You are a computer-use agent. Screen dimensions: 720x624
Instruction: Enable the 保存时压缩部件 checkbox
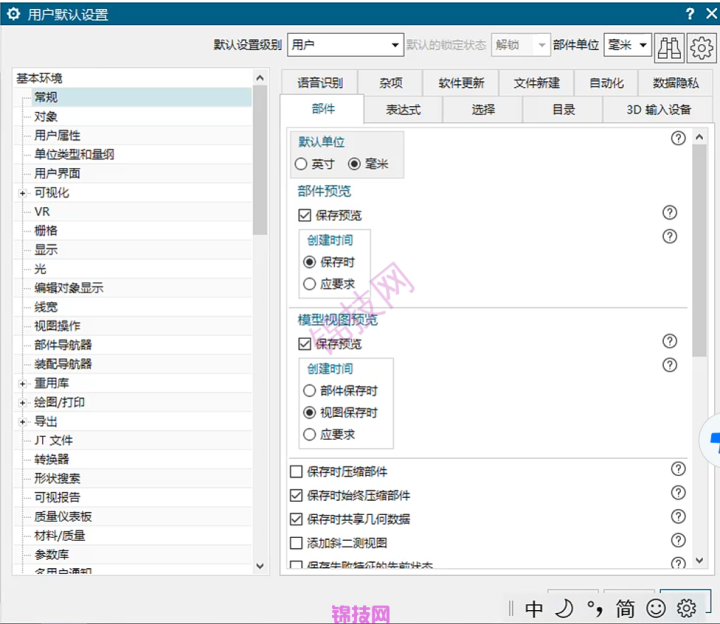point(296,472)
